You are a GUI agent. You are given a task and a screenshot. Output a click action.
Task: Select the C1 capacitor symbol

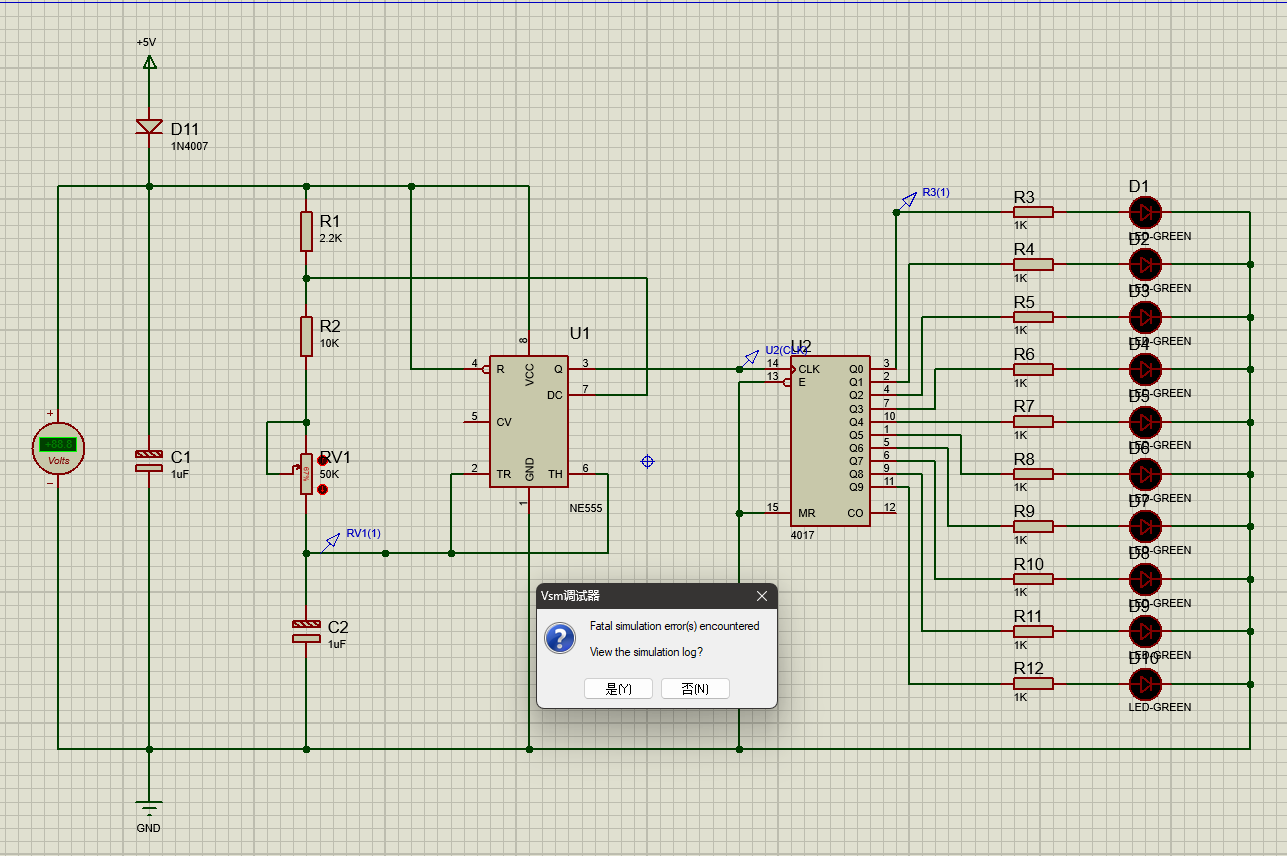[149, 461]
